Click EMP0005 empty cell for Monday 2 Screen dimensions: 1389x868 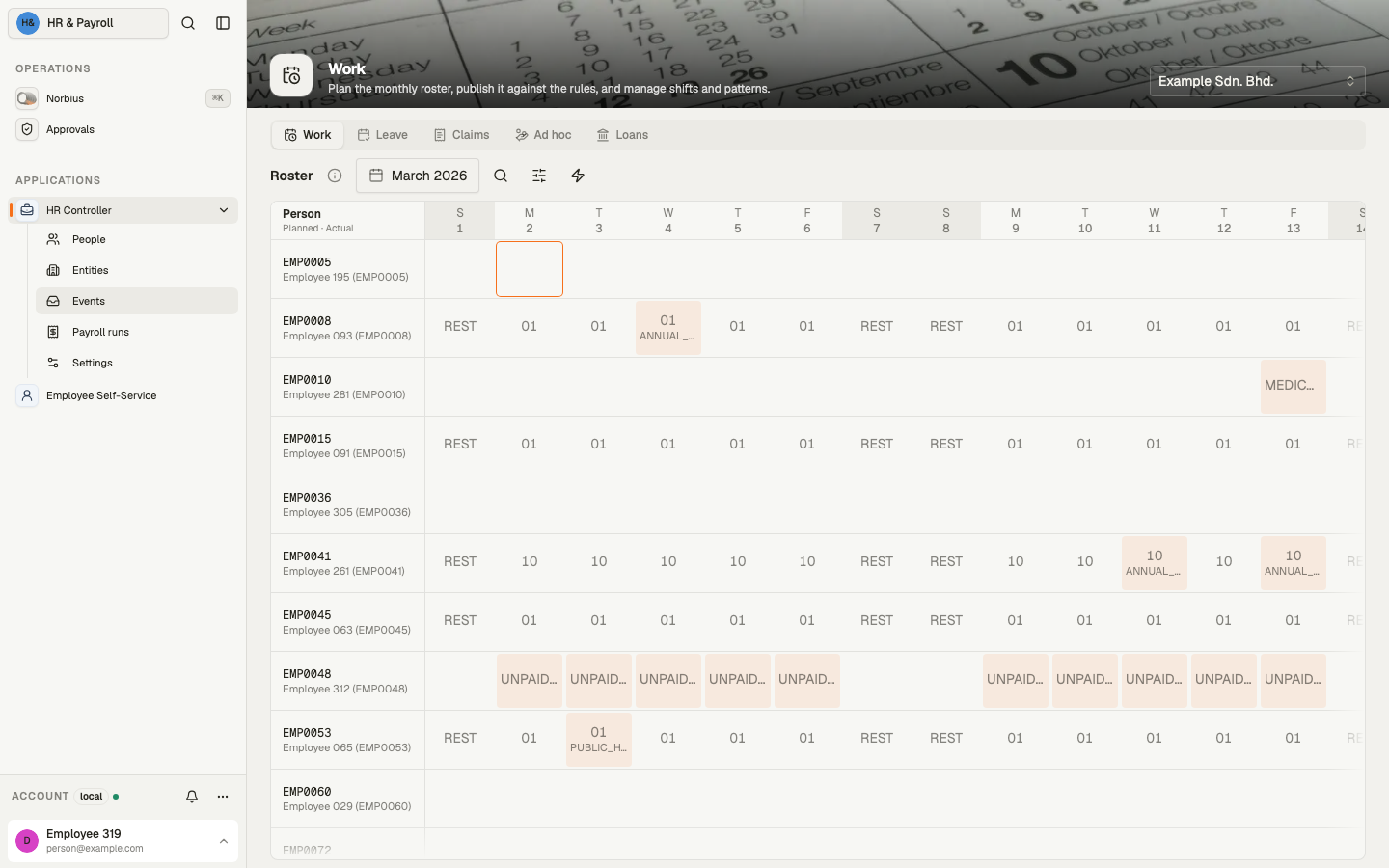click(x=530, y=269)
